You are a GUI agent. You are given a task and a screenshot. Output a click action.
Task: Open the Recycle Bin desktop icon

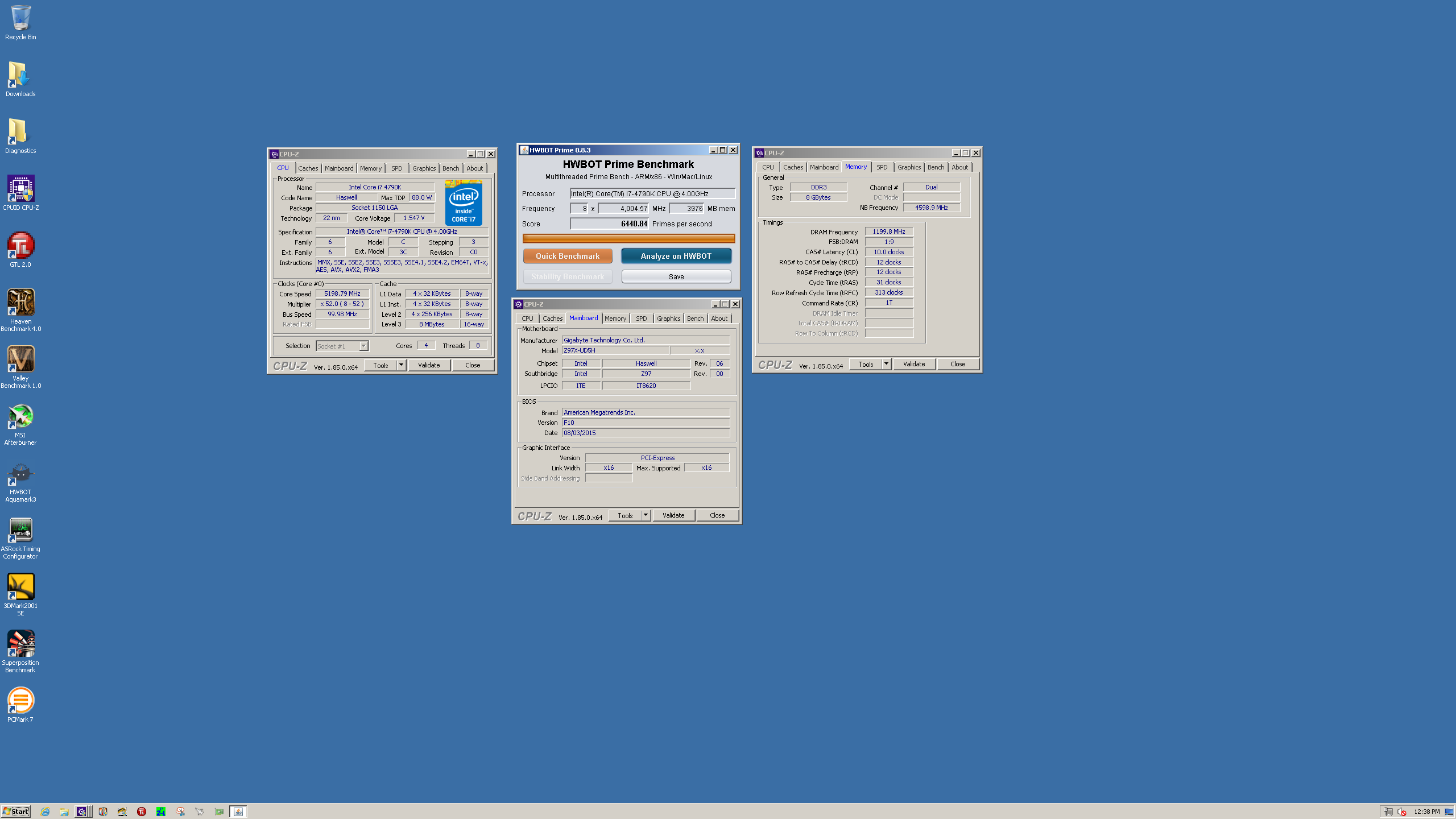pos(20,23)
